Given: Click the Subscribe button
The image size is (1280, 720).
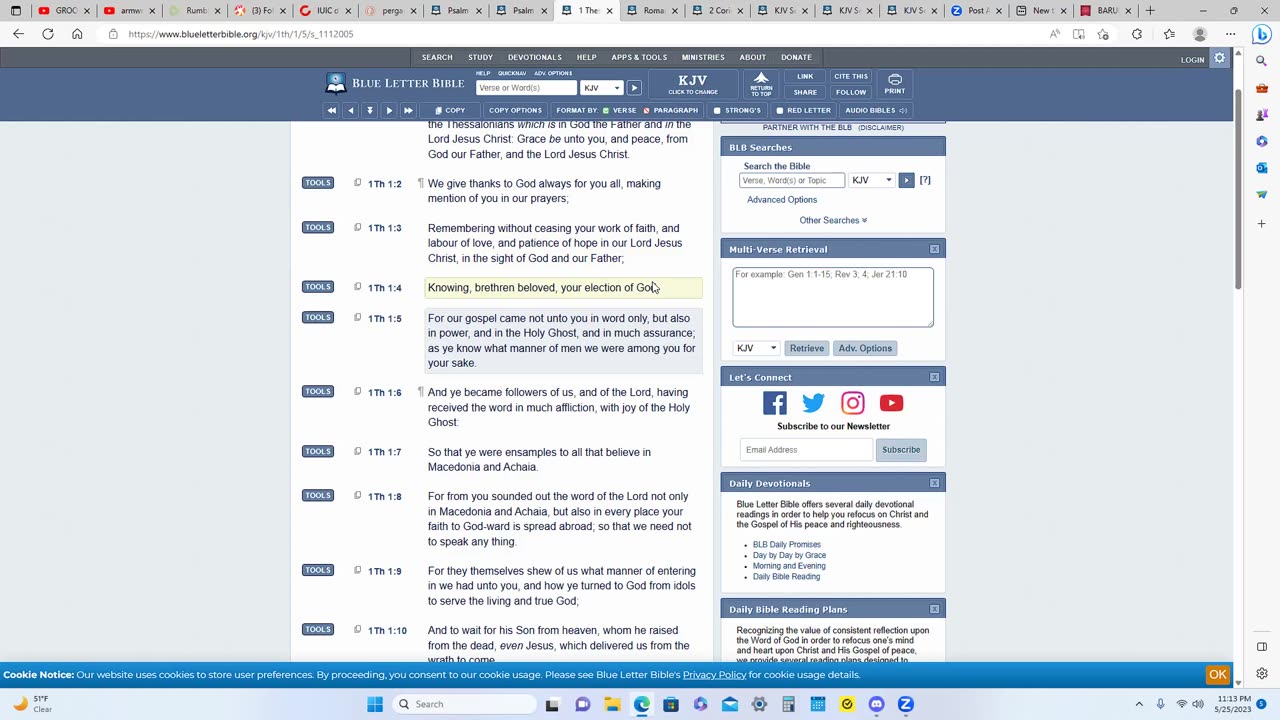Looking at the screenshot, I should pos(901,450).
